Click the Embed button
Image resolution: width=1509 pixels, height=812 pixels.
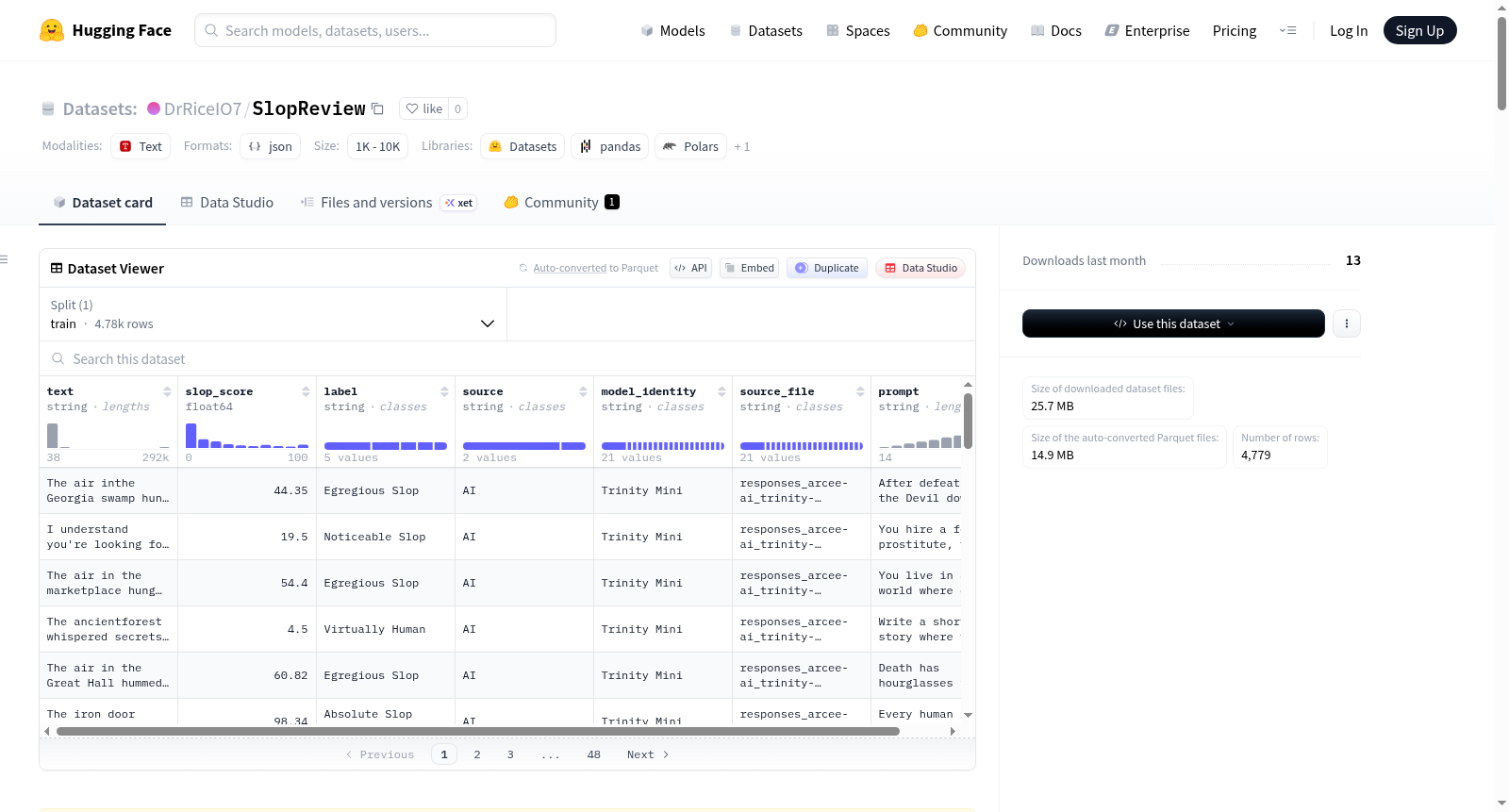748,268
